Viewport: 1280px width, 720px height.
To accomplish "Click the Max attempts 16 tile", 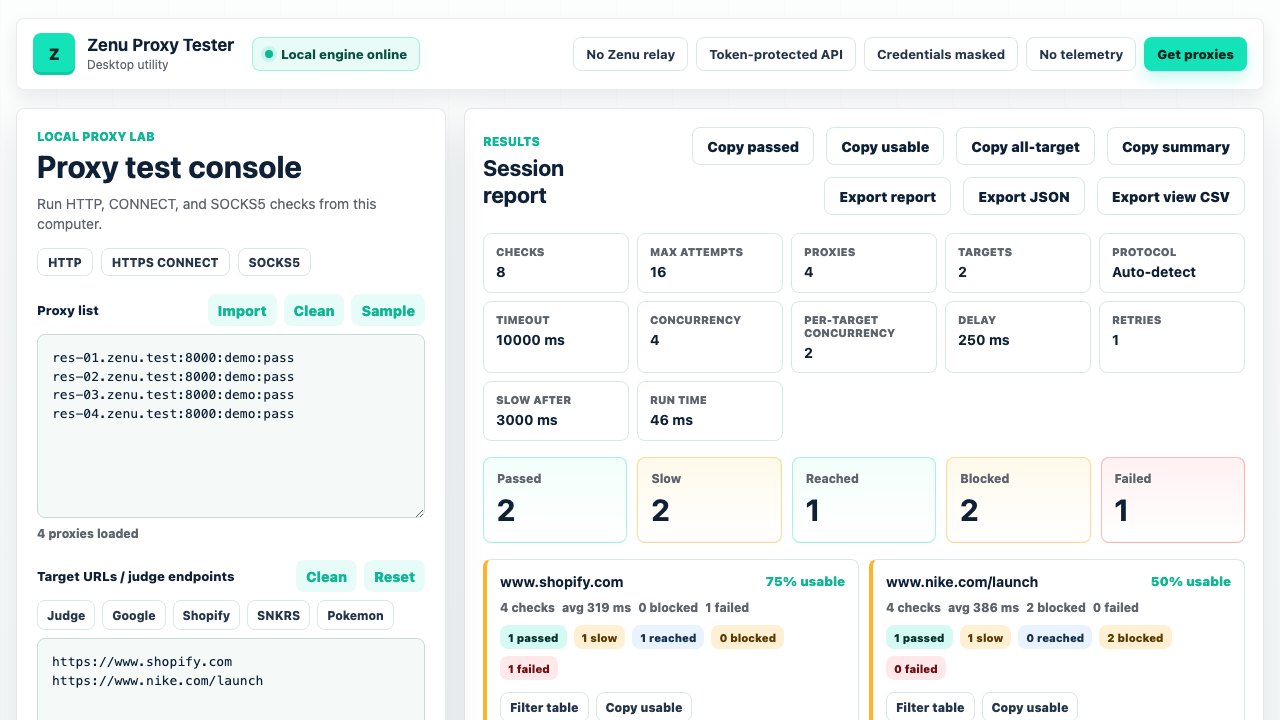I will point(710,263).
